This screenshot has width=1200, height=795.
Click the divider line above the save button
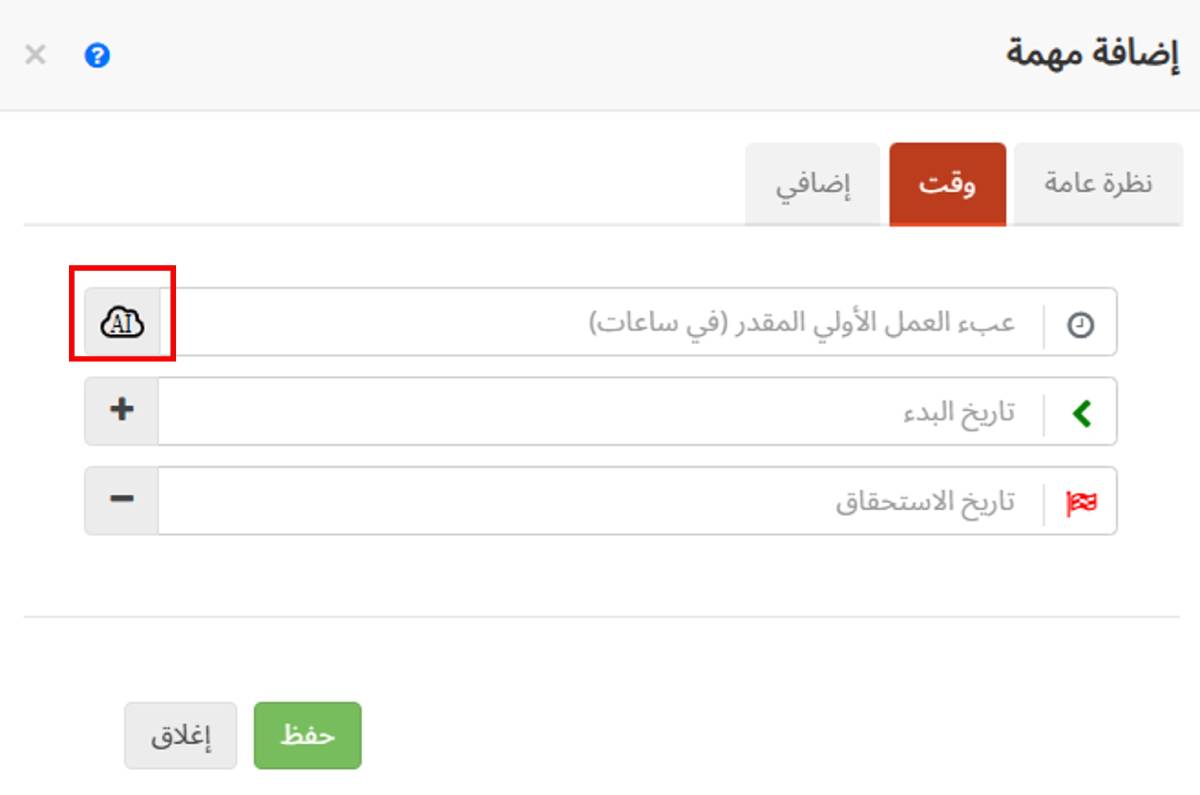pyautogui.click(x=600, y=617)
